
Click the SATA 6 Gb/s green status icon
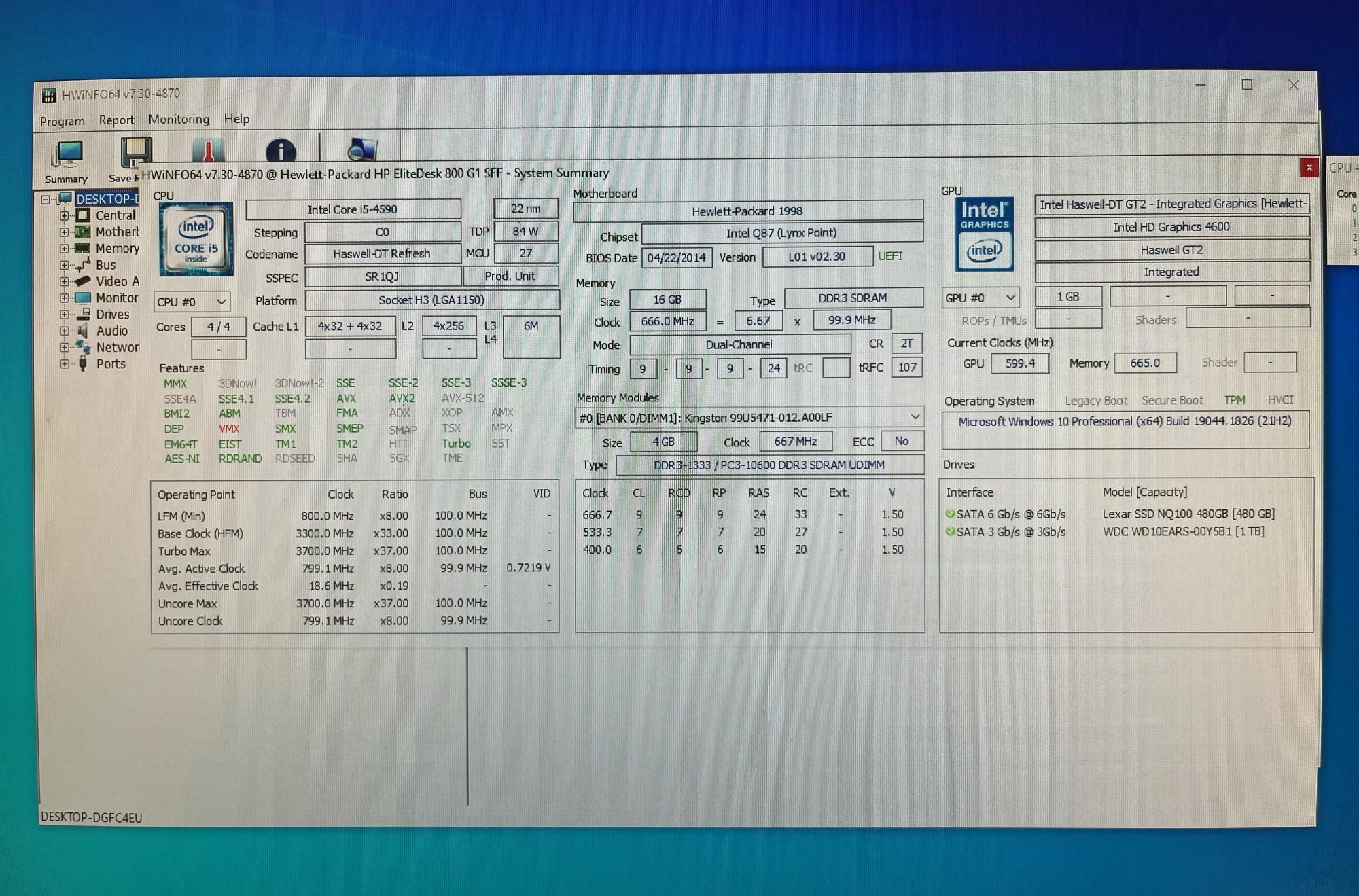950,514
